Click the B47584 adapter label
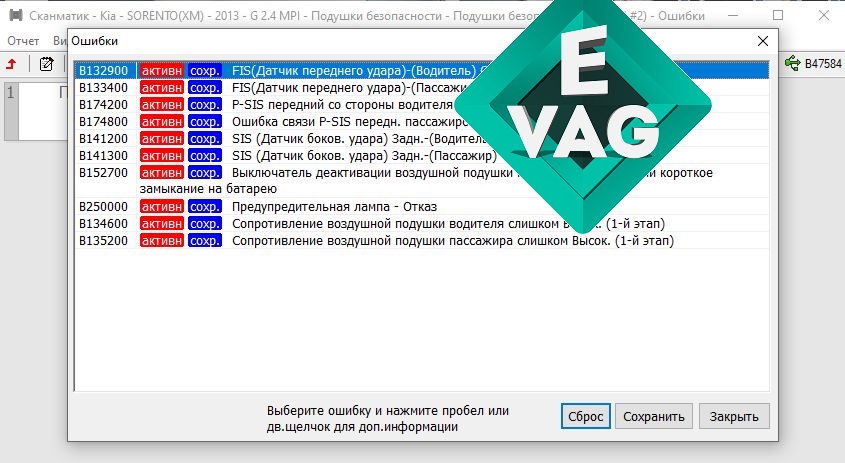The height and width of the screenshot is (463, 845). tap(823, 64)
